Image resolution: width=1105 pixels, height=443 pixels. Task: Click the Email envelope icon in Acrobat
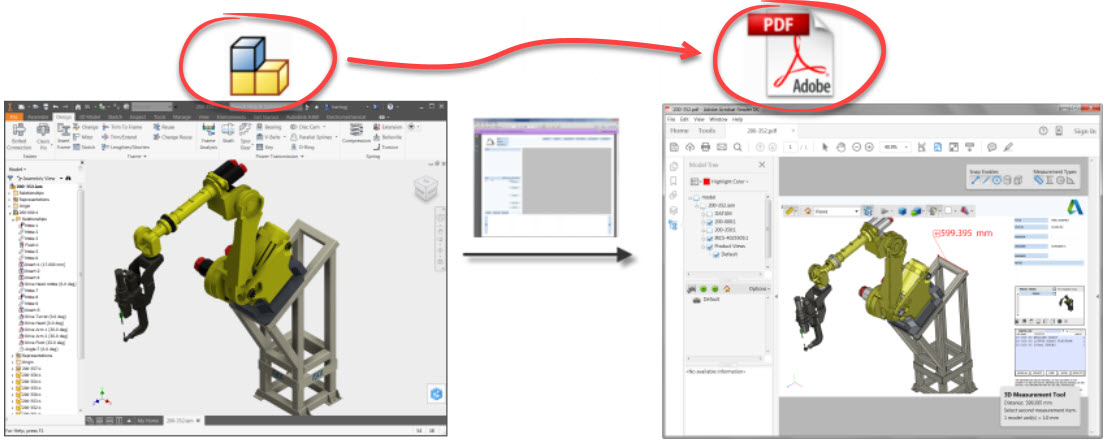pos(721,147)
